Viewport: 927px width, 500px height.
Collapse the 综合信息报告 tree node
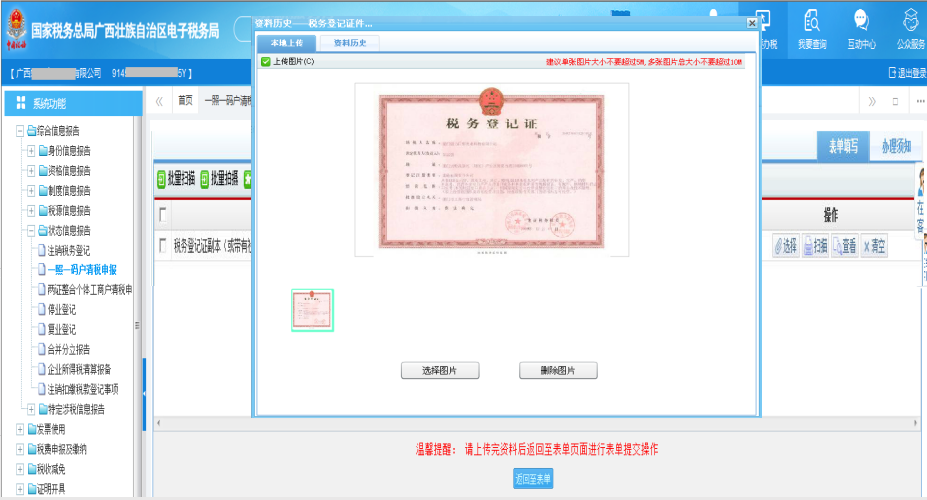point(20,131)
